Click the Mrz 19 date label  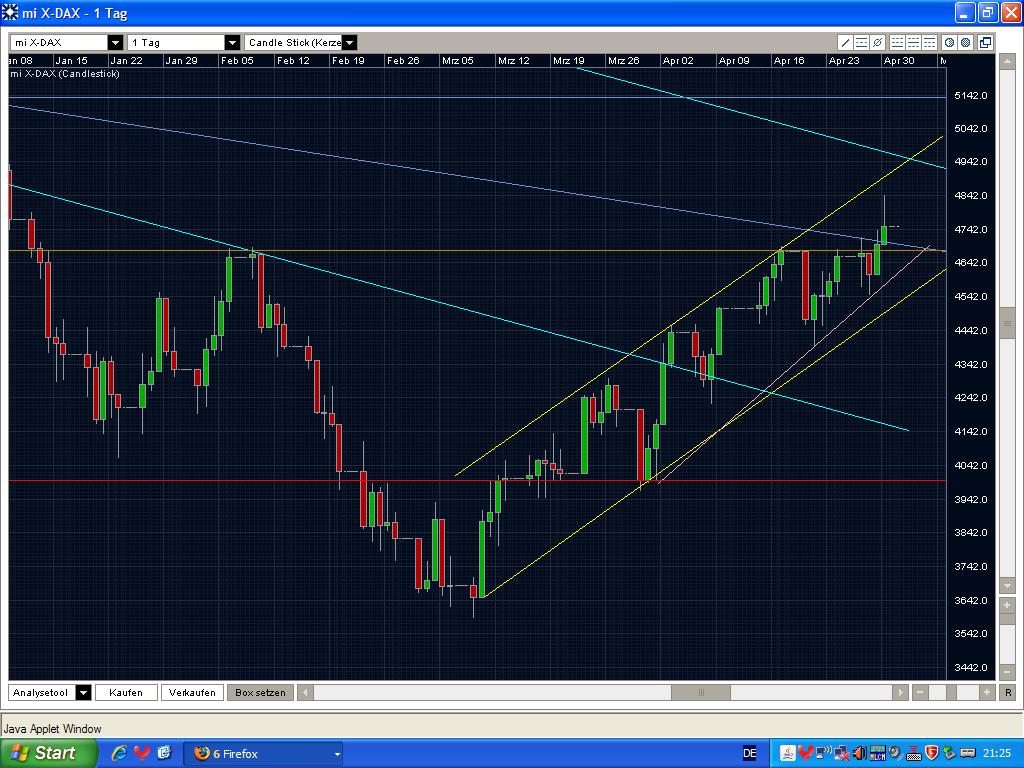[568, 61]
